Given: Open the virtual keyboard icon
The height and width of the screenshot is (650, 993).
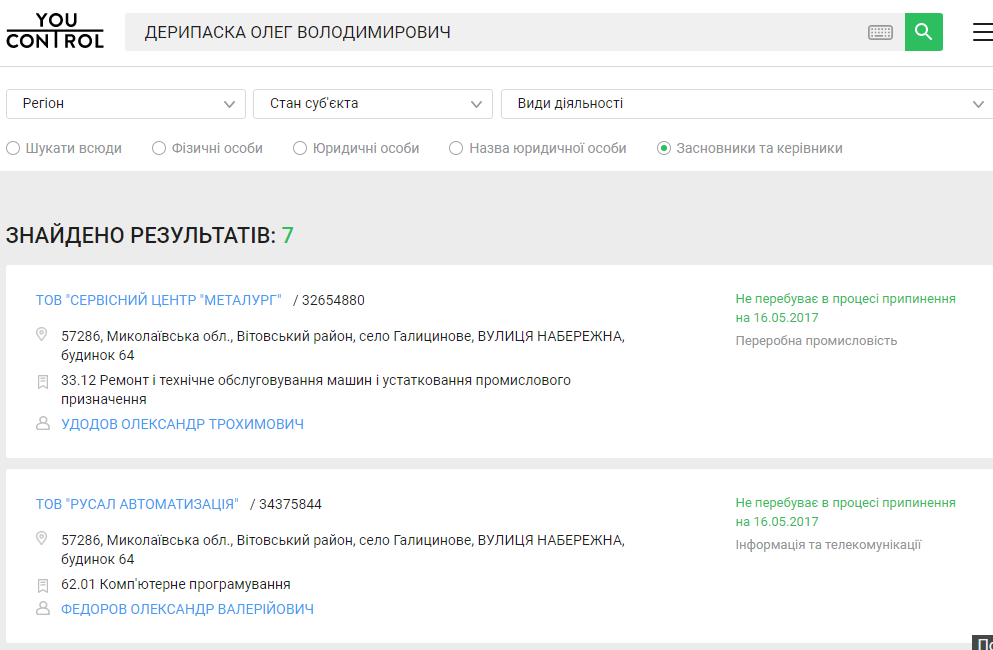Looking at the screenshot, I should (x=880, y=33).
